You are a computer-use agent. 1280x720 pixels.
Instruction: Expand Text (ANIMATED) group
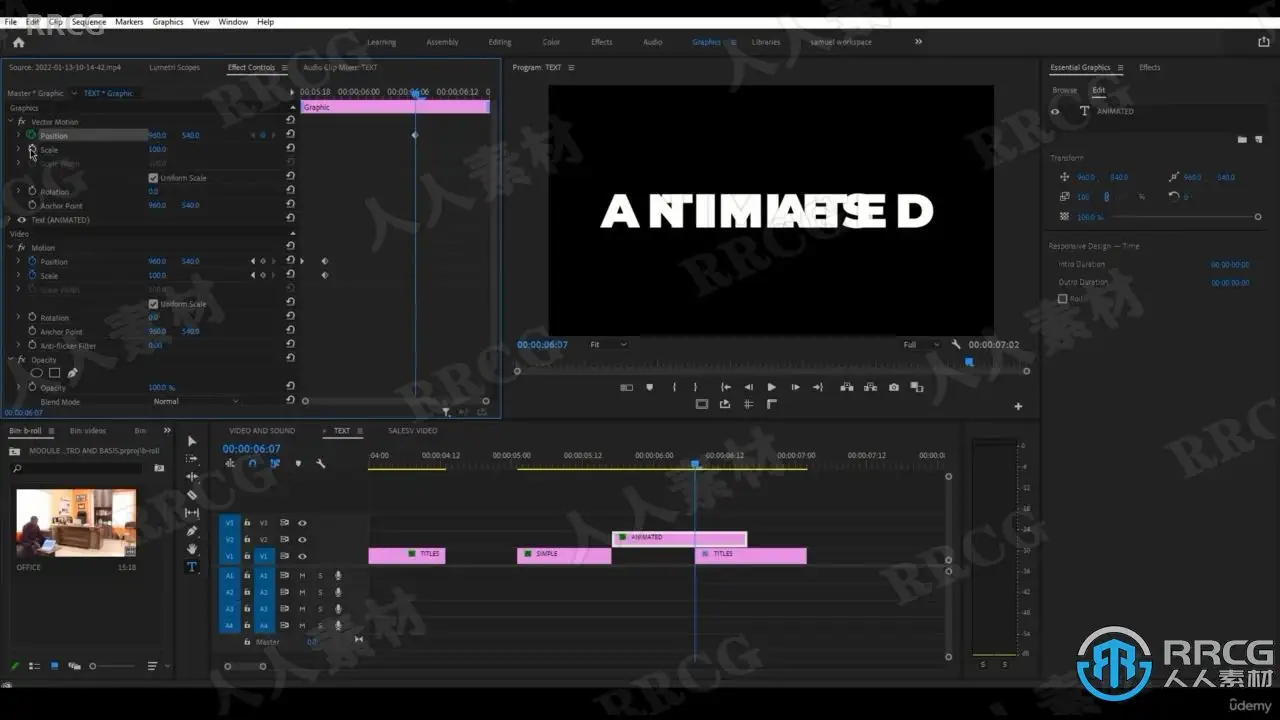(x=9, y=220)
